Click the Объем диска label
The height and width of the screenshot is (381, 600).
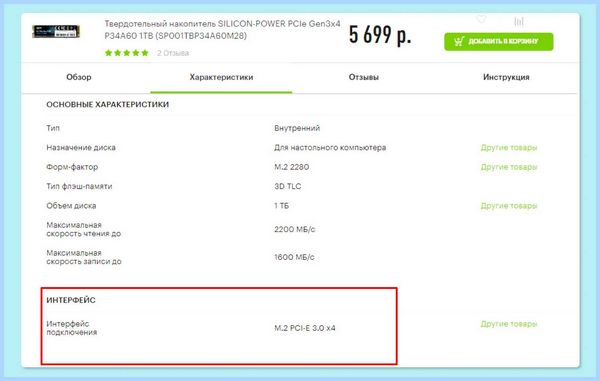pyautogui.click(x=71, y=205)
